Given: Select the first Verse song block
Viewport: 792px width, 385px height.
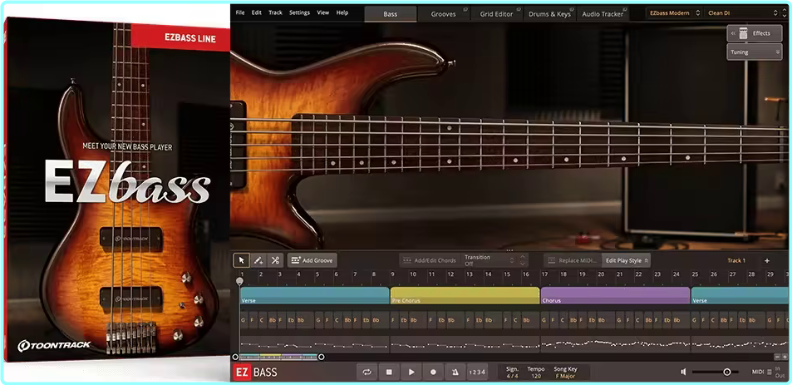Looking at the screenshot, I should point(314,296).
